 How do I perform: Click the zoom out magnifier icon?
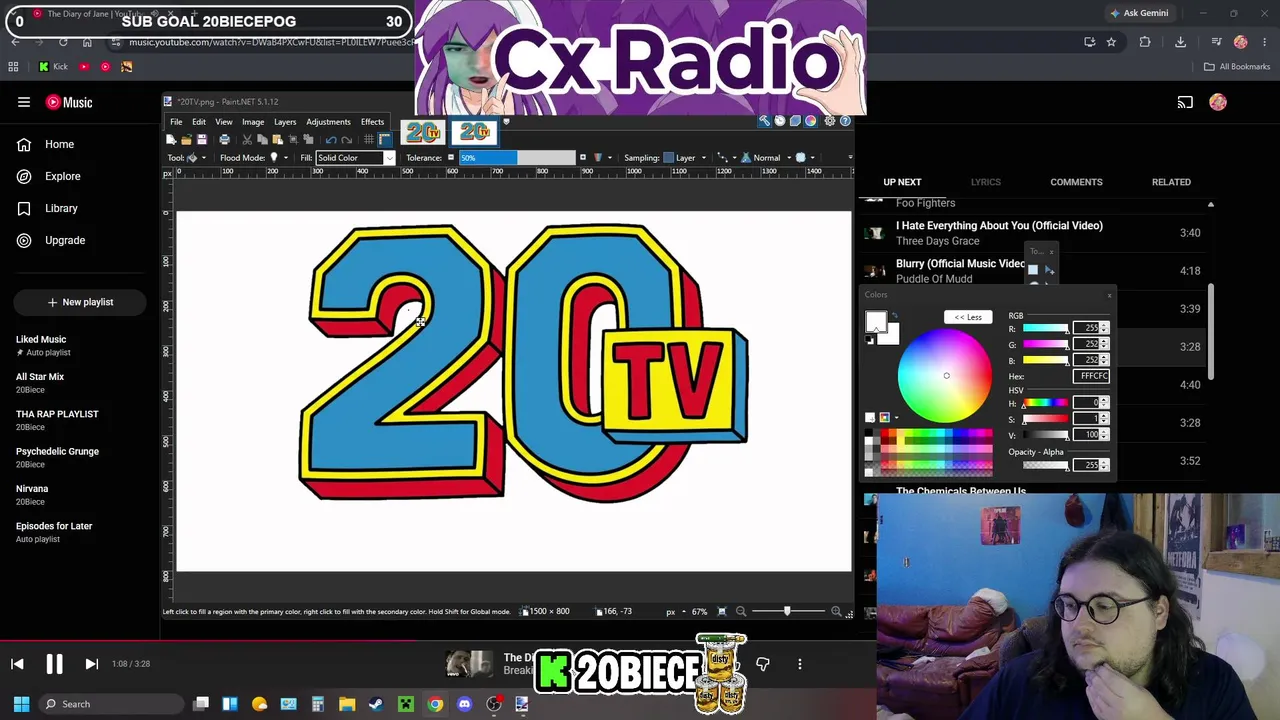741,612
